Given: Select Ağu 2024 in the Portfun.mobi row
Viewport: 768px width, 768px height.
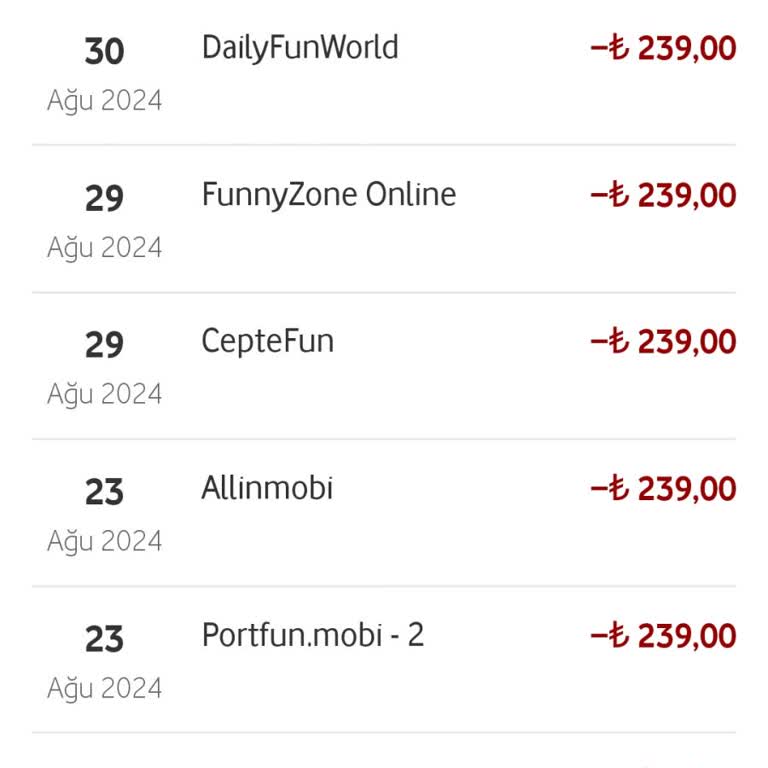Looking at the screenshot, I should (x=104, y=688).
